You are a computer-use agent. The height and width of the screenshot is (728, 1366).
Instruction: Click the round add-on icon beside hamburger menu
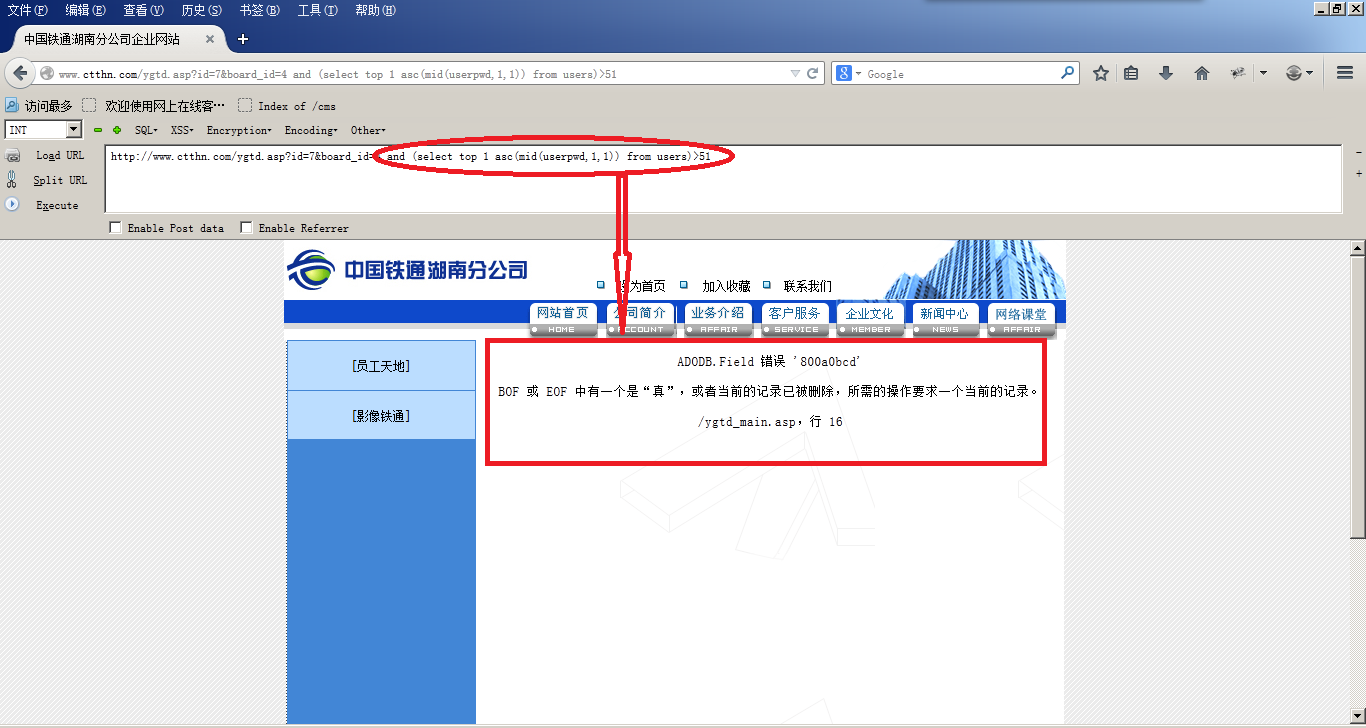coord(1294,73)
